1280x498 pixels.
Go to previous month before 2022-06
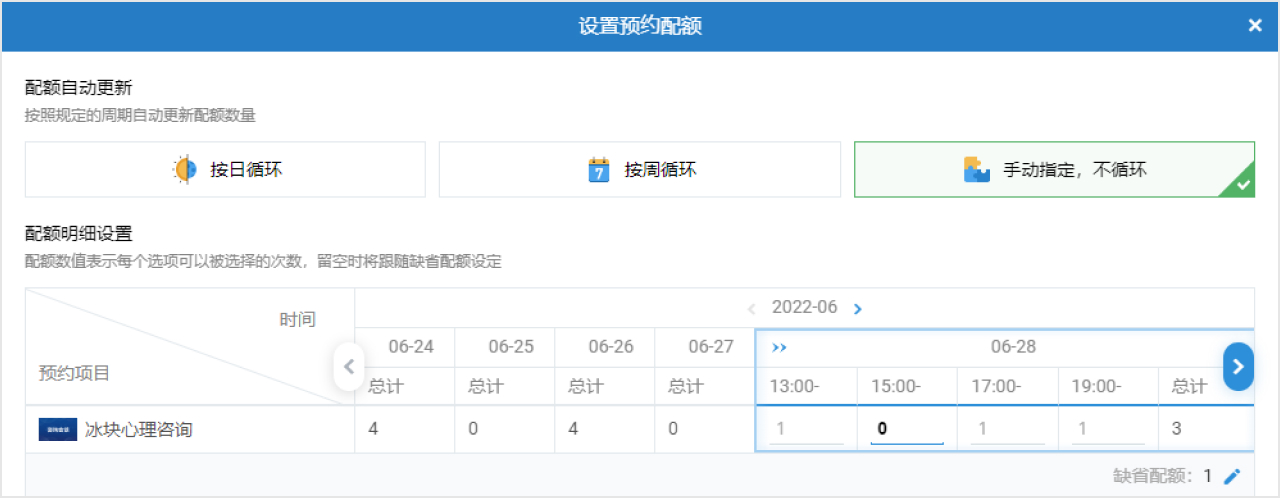pos(752,309)
